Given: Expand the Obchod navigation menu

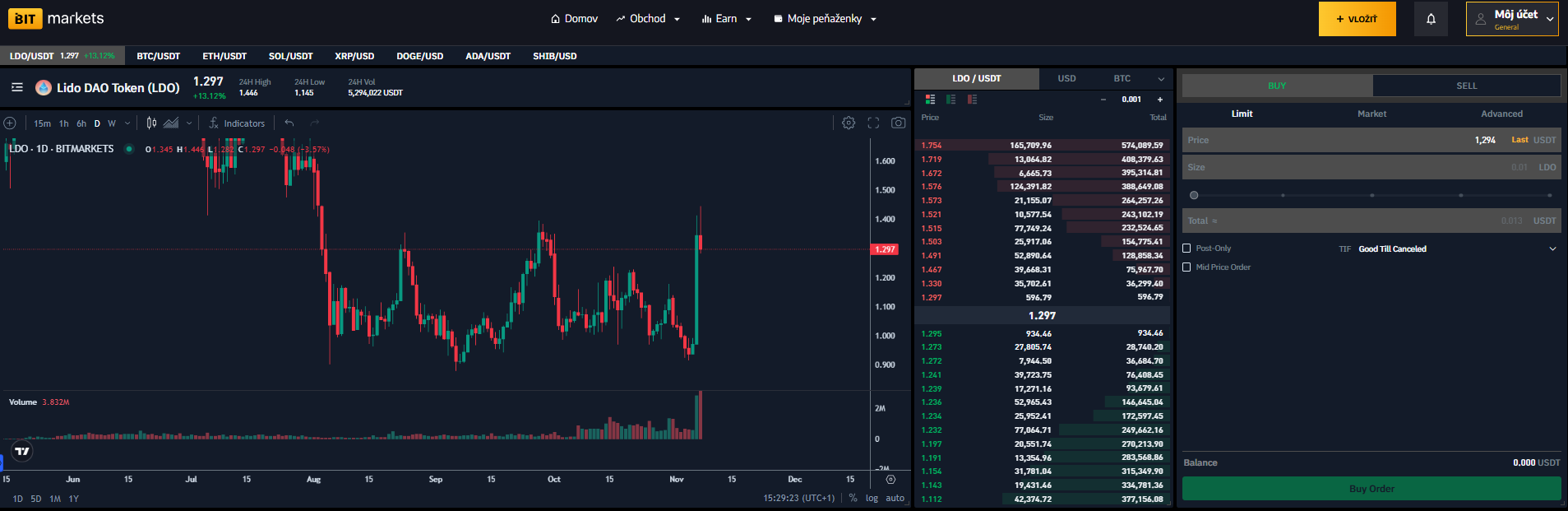Looking at the screenshot, I should pyautogui.click(x=648, y=19).
